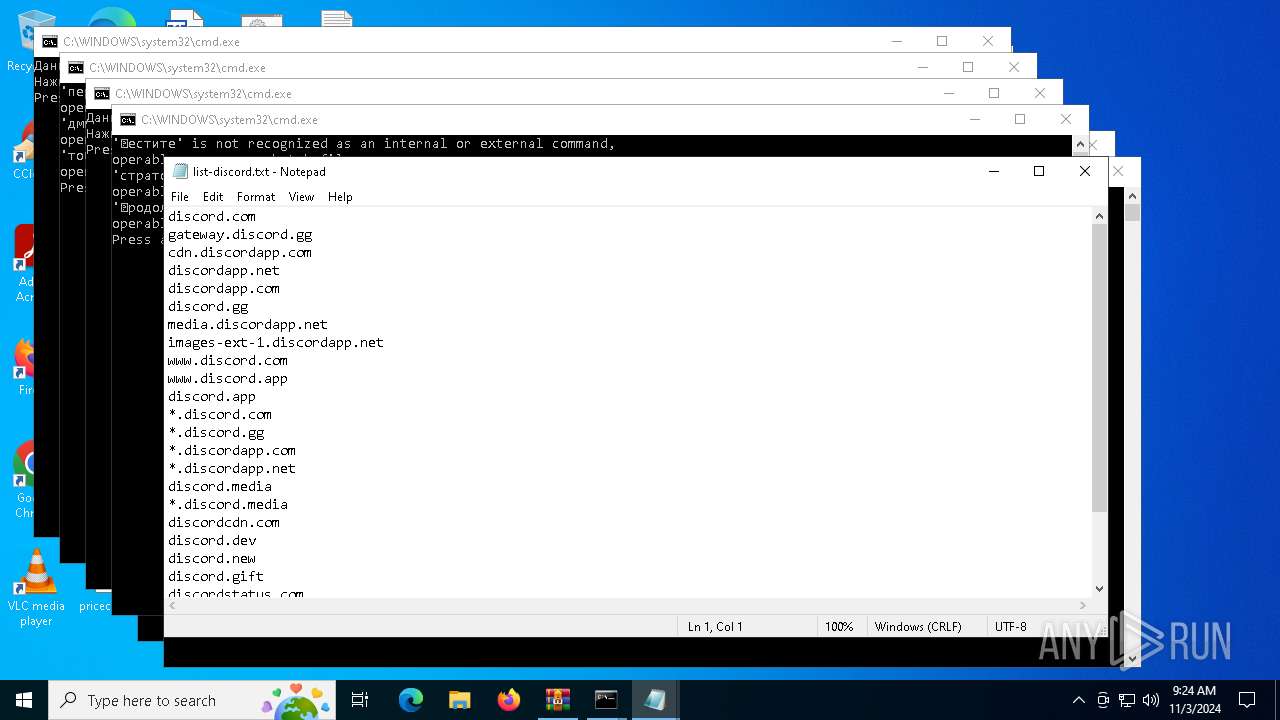
Task: Maximize the Notepad window
Action: (x=1039, y=171)
